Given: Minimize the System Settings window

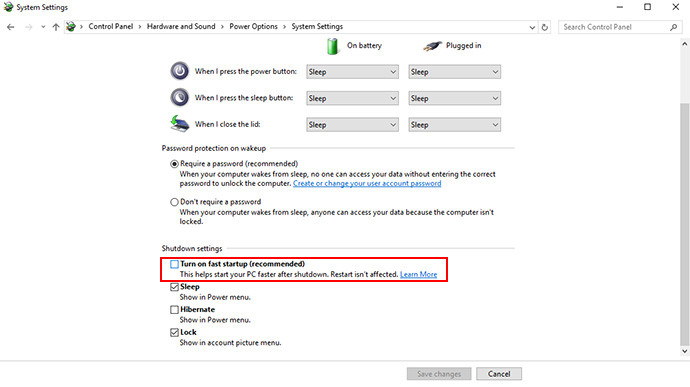Looking at the screenshot, I should click(620, 7).
